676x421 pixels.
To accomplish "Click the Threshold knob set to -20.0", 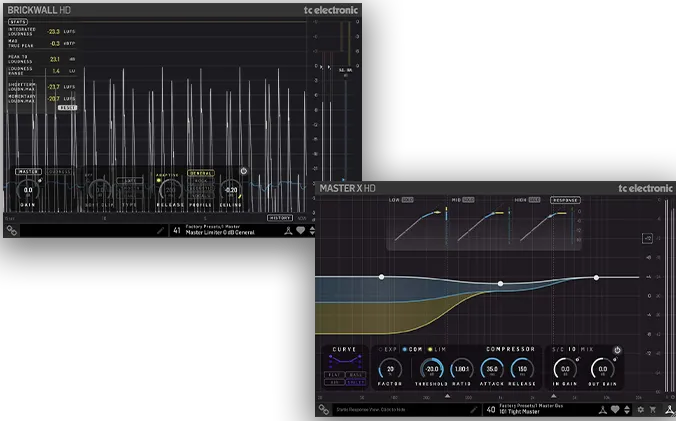I will (432, 369).
